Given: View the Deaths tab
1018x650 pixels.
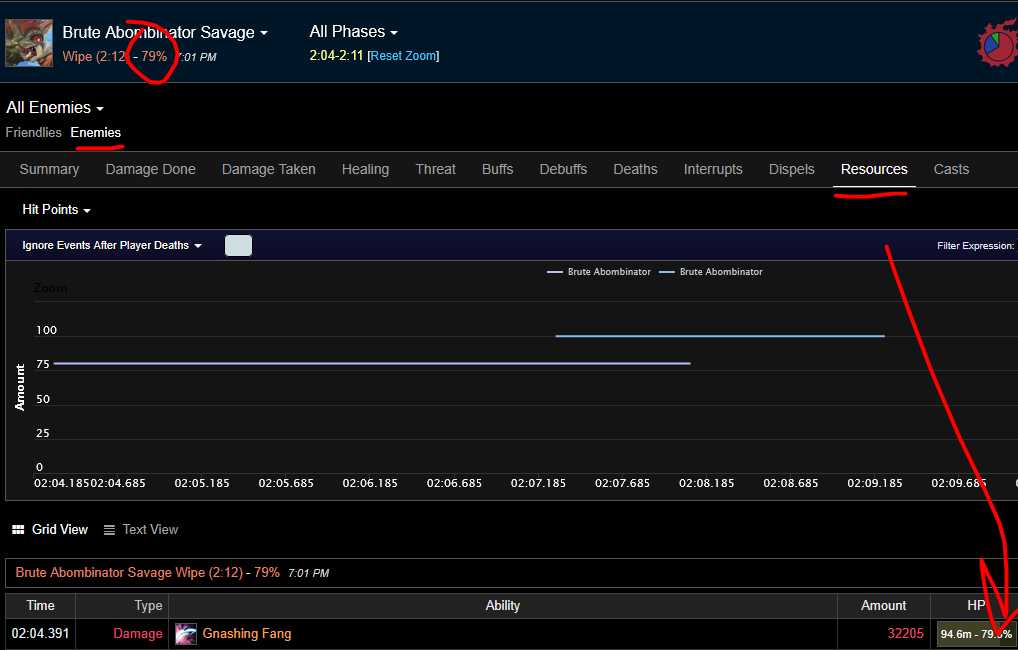Looking at the screenshot, I should (636, 169).
